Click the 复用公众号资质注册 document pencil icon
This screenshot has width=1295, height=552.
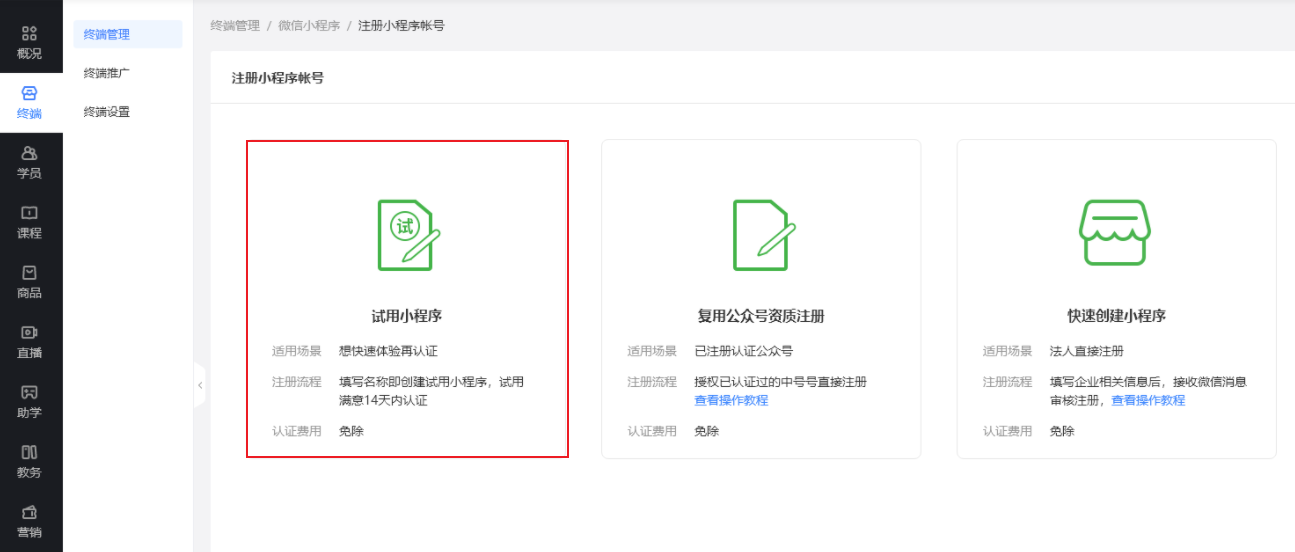tap(763, 234)
